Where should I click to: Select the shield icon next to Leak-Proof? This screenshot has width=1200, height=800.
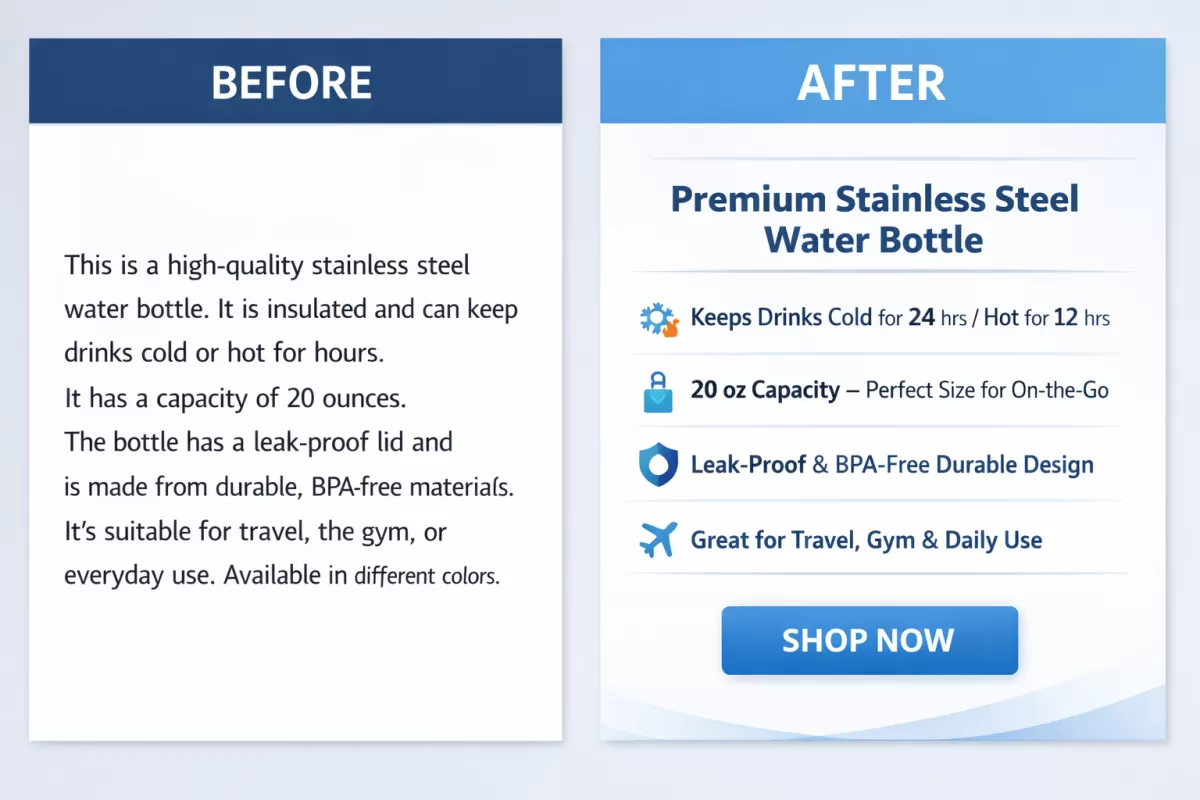658,465
